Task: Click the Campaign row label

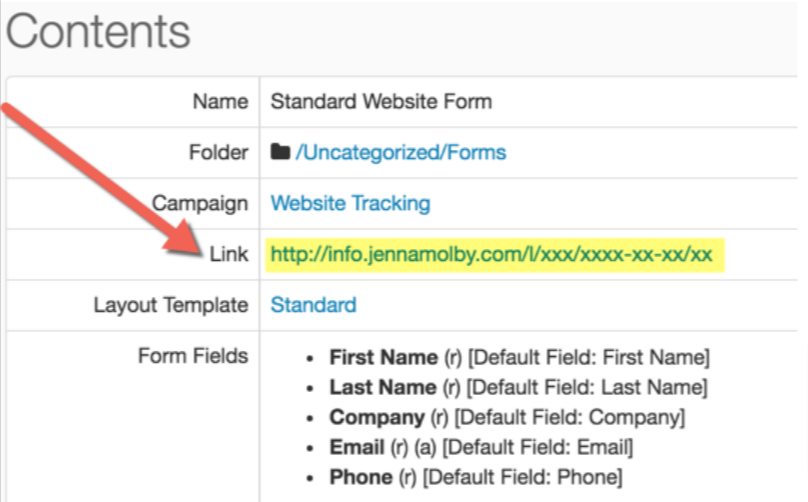Action: click(x=200, y=203)
